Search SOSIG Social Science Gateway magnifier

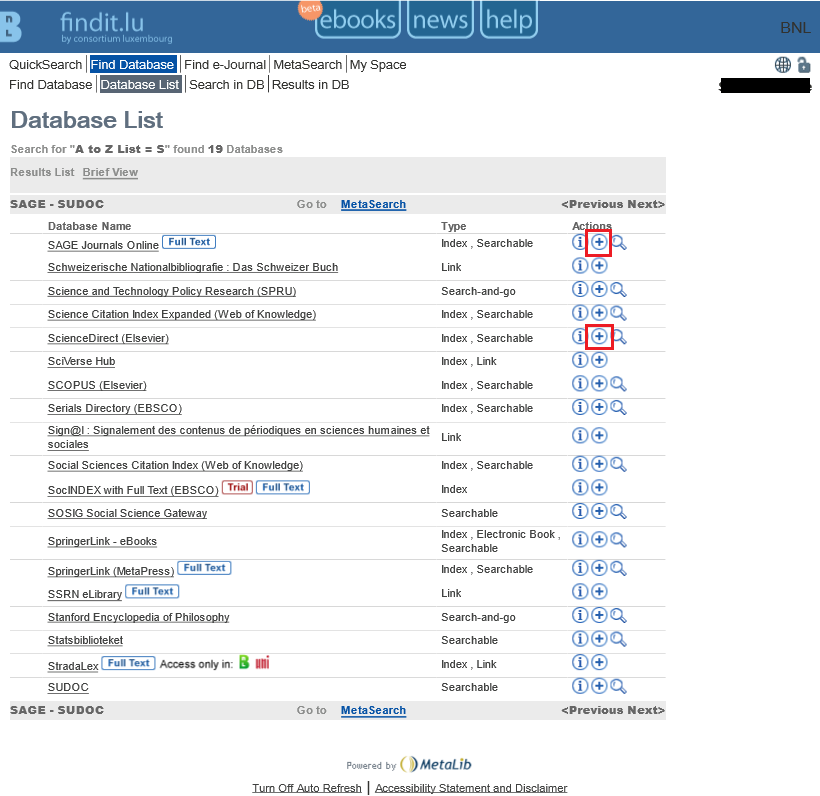pos(619,511)
